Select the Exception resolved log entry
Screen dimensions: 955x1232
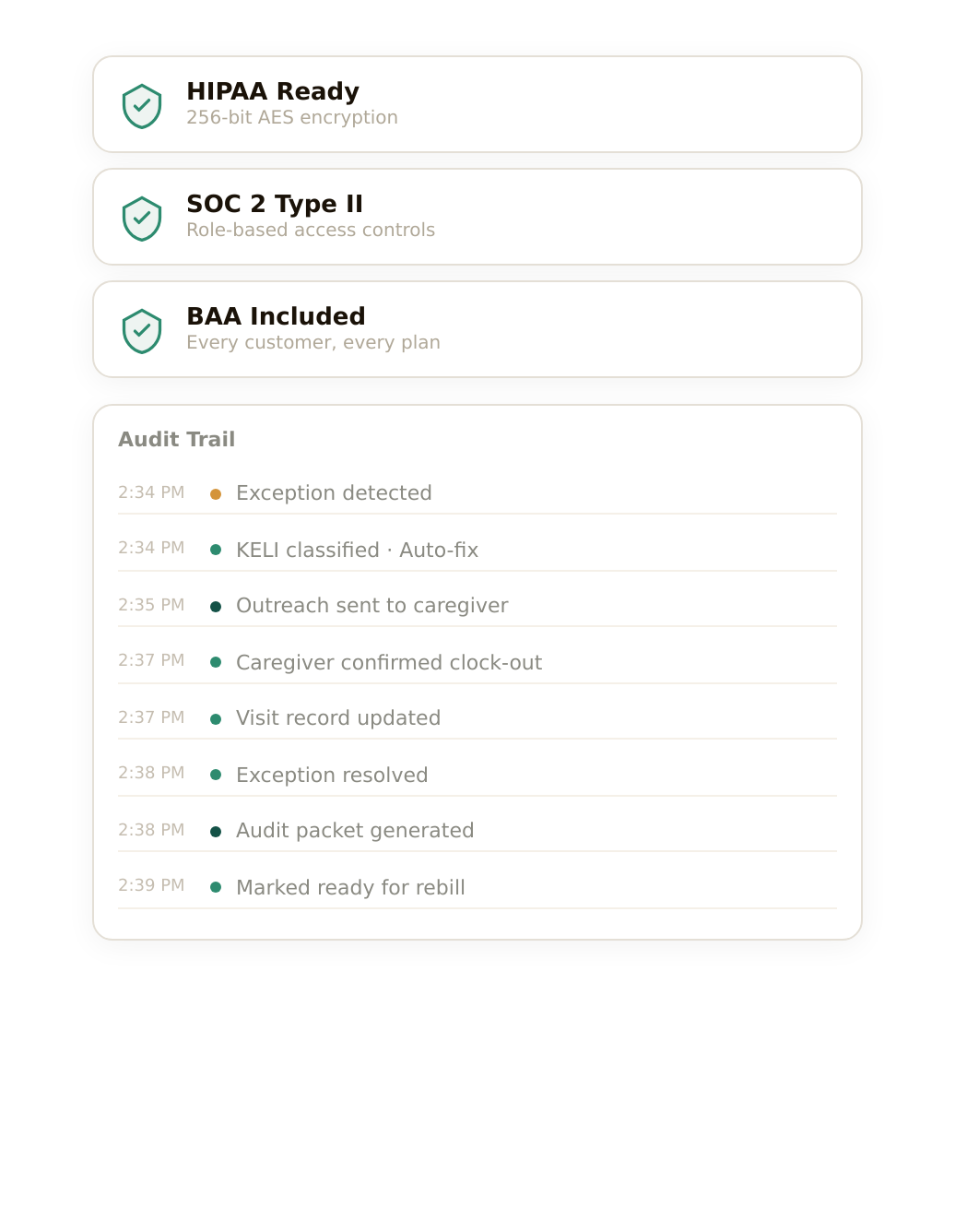[332, 776]
